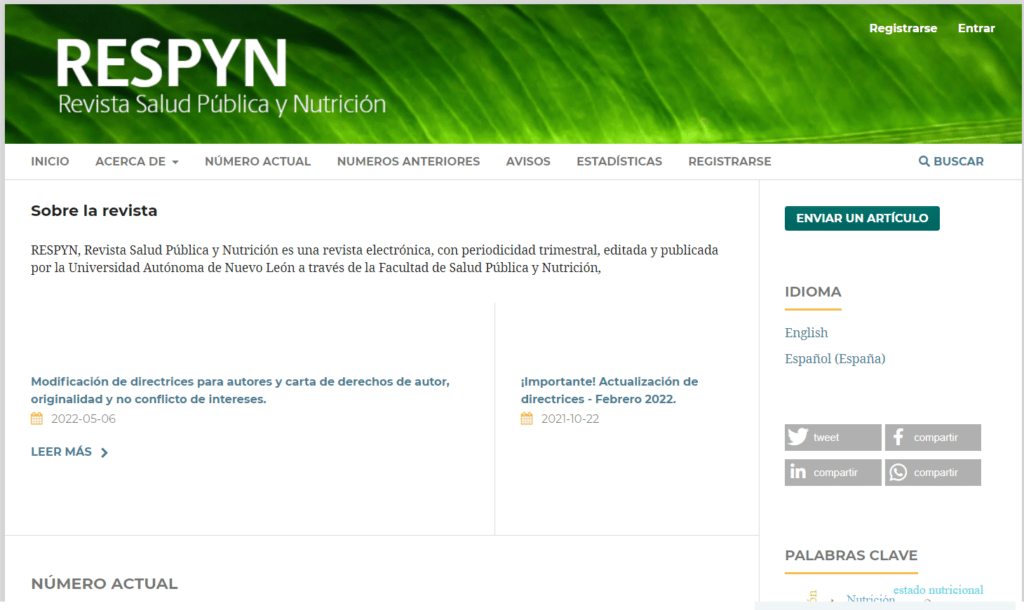Open the ACERCA DE dropdown menu
1024x610 pixels.
click(136, 161)
